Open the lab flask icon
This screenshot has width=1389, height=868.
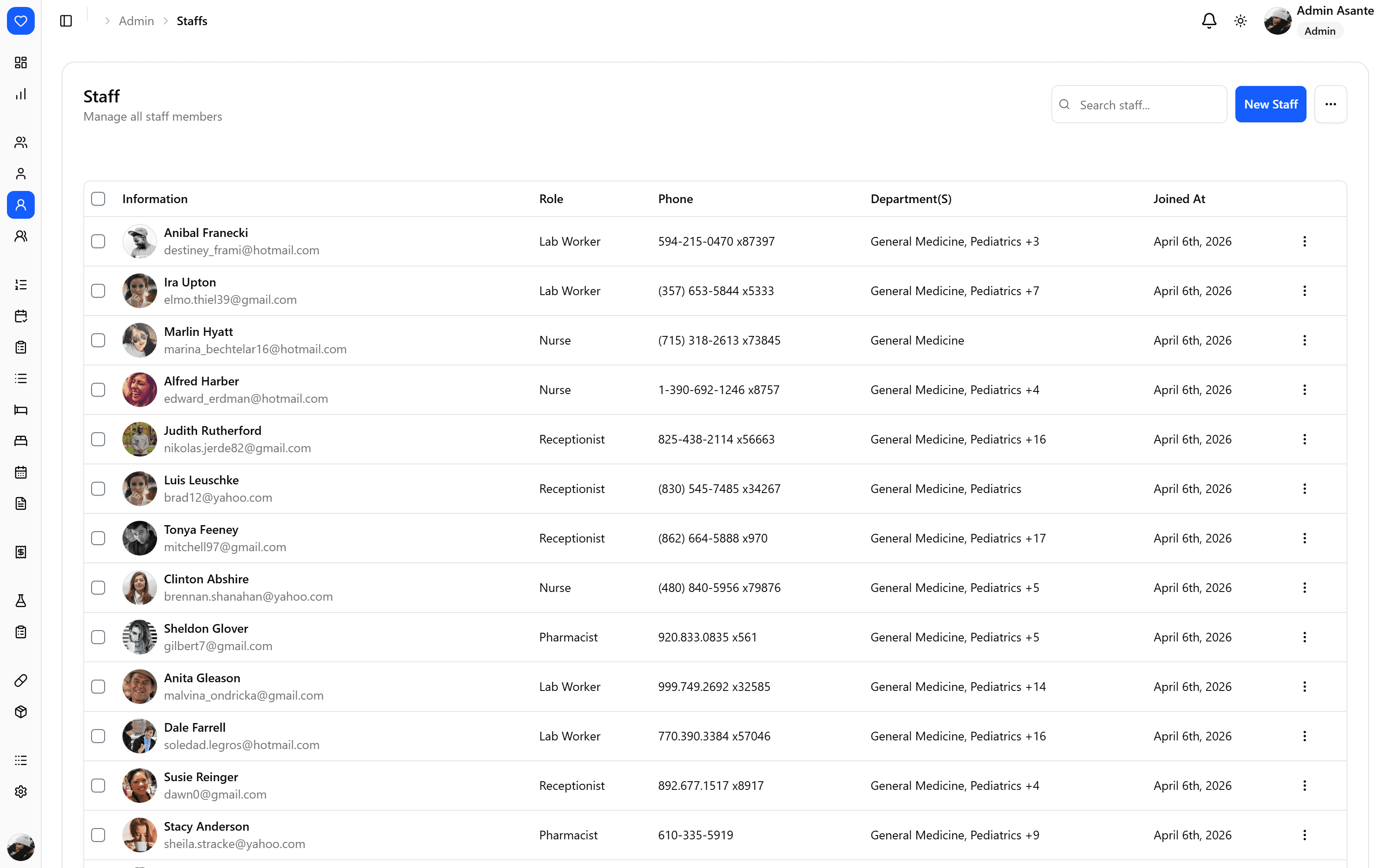tap(21, 601)
